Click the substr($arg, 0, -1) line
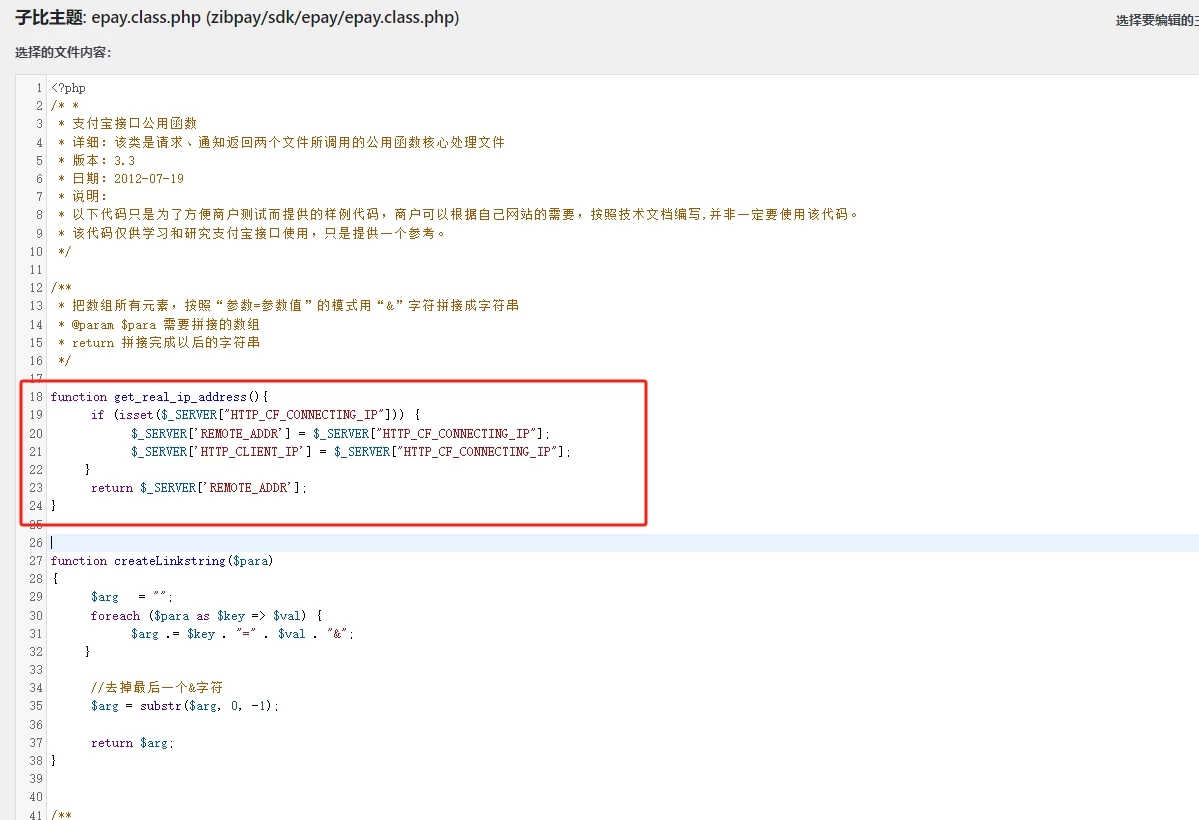Screen dimensions: 1199x820 click(x=185, y=706)
